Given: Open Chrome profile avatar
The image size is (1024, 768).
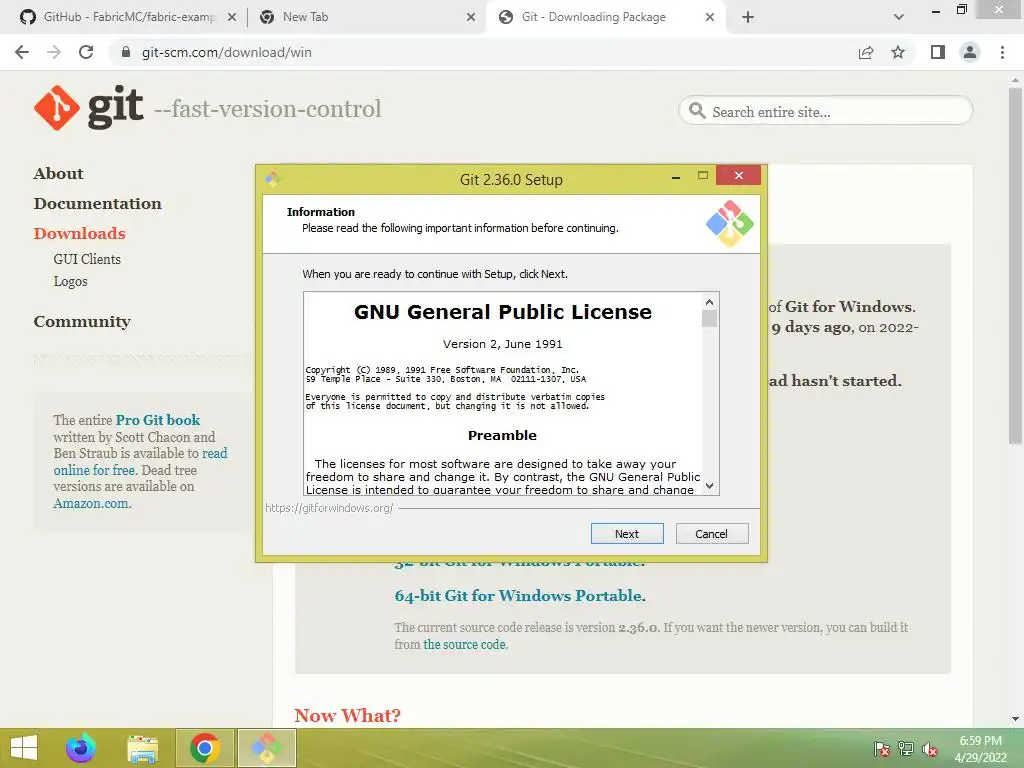Looking at the screenshot, I should [x=970, y=52].
